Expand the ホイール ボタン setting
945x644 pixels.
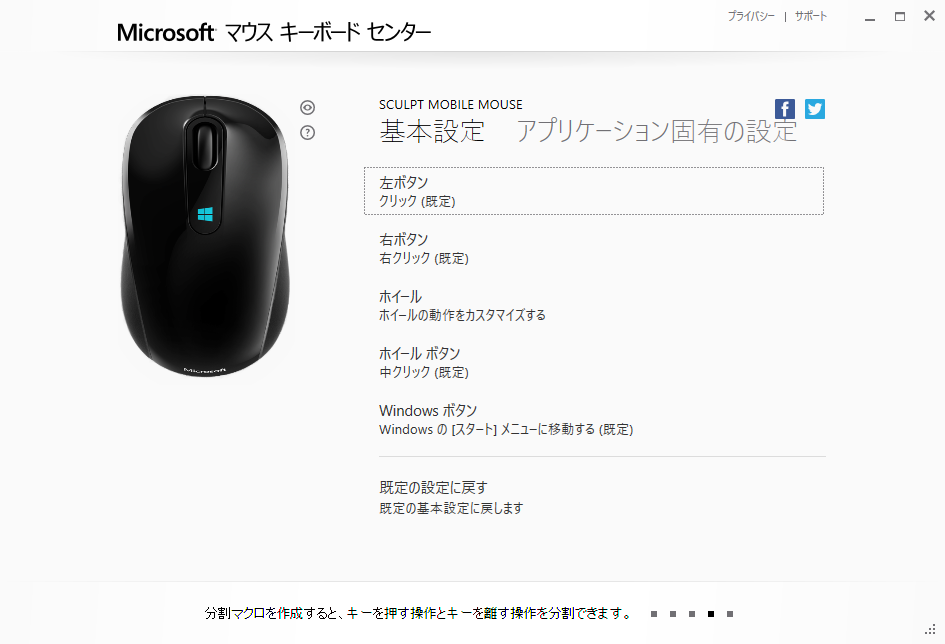coord(594,362)
